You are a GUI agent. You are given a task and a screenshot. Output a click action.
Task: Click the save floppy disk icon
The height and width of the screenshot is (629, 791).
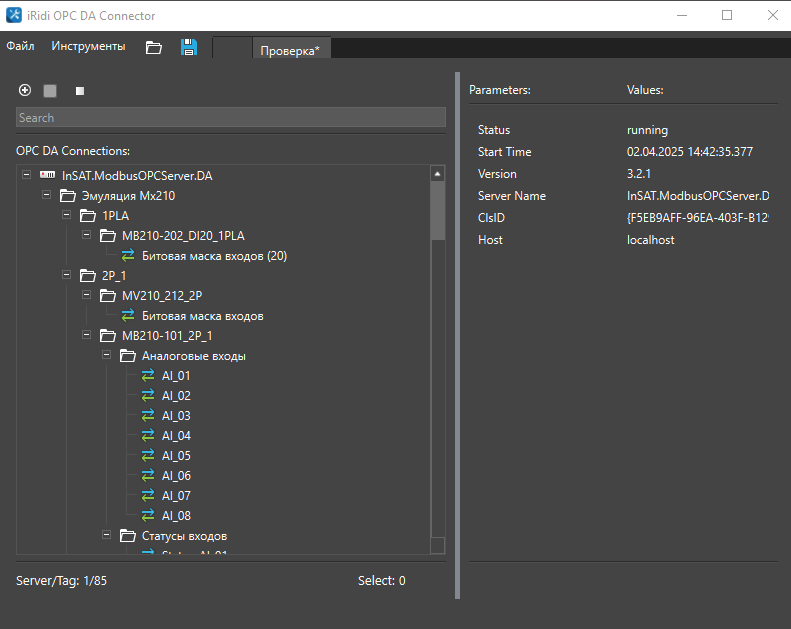click(189, 47)
